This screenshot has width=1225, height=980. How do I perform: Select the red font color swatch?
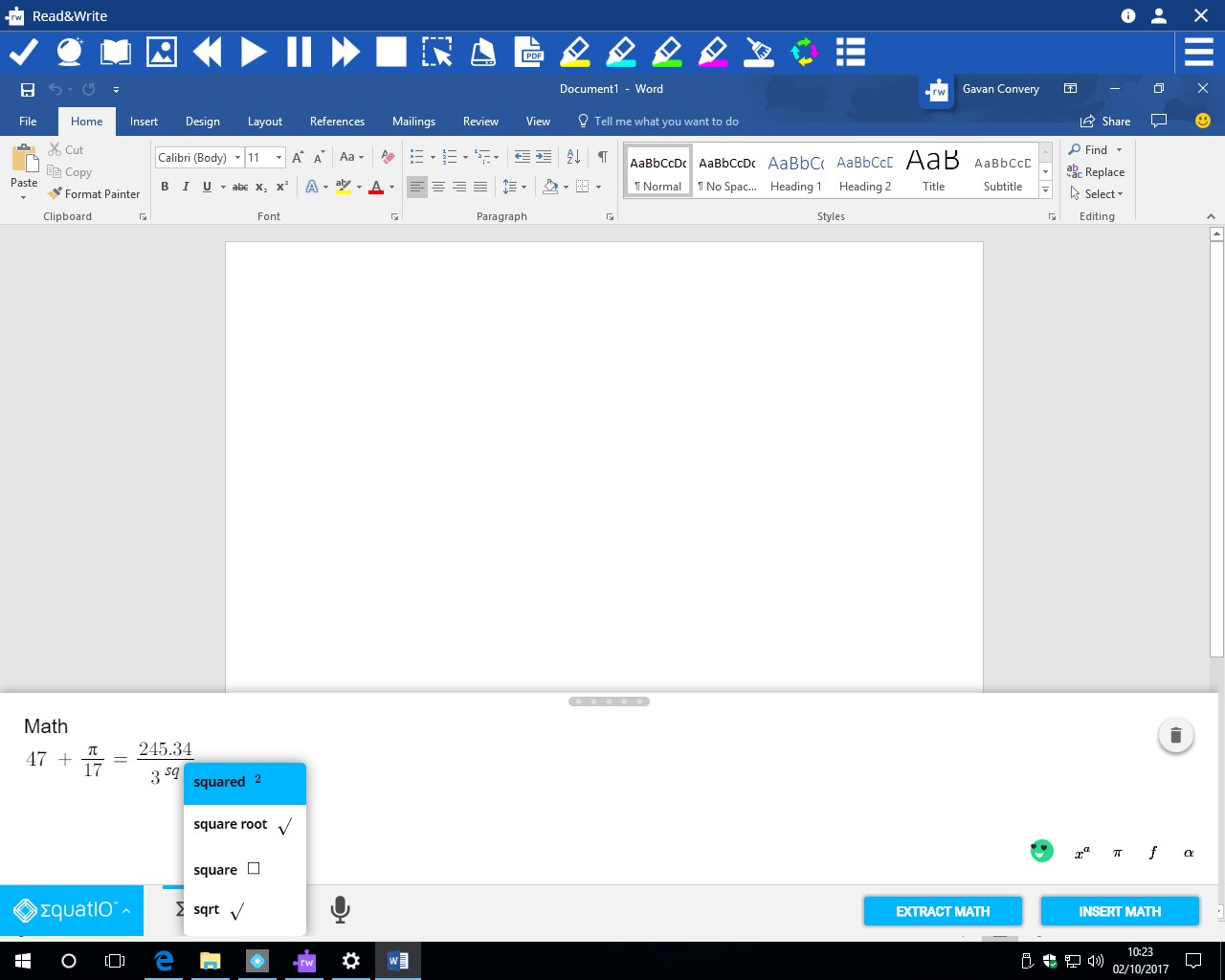378,187
